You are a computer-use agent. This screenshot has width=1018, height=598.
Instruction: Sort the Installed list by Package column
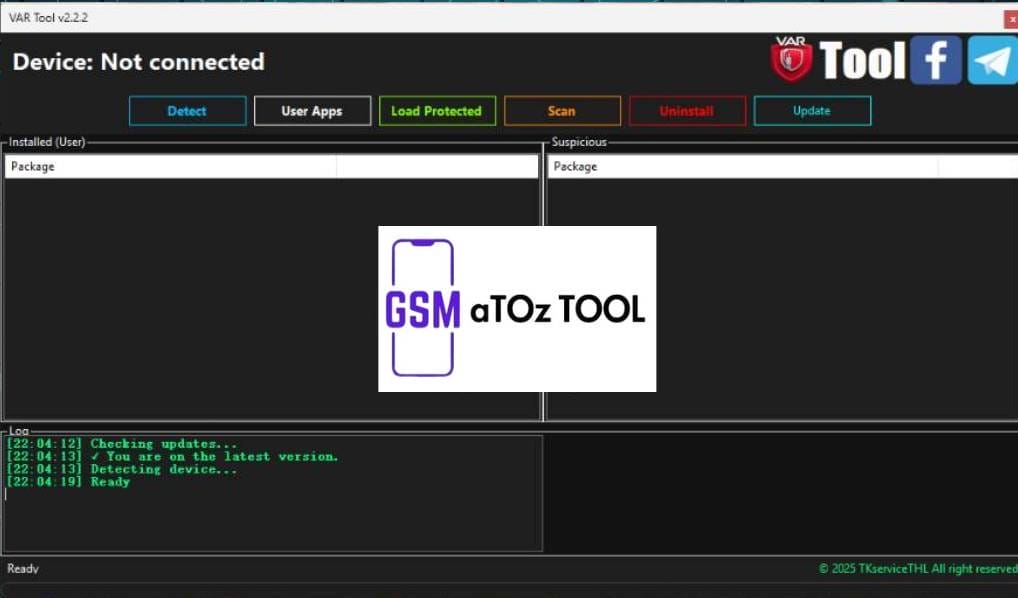pos(170,165)
